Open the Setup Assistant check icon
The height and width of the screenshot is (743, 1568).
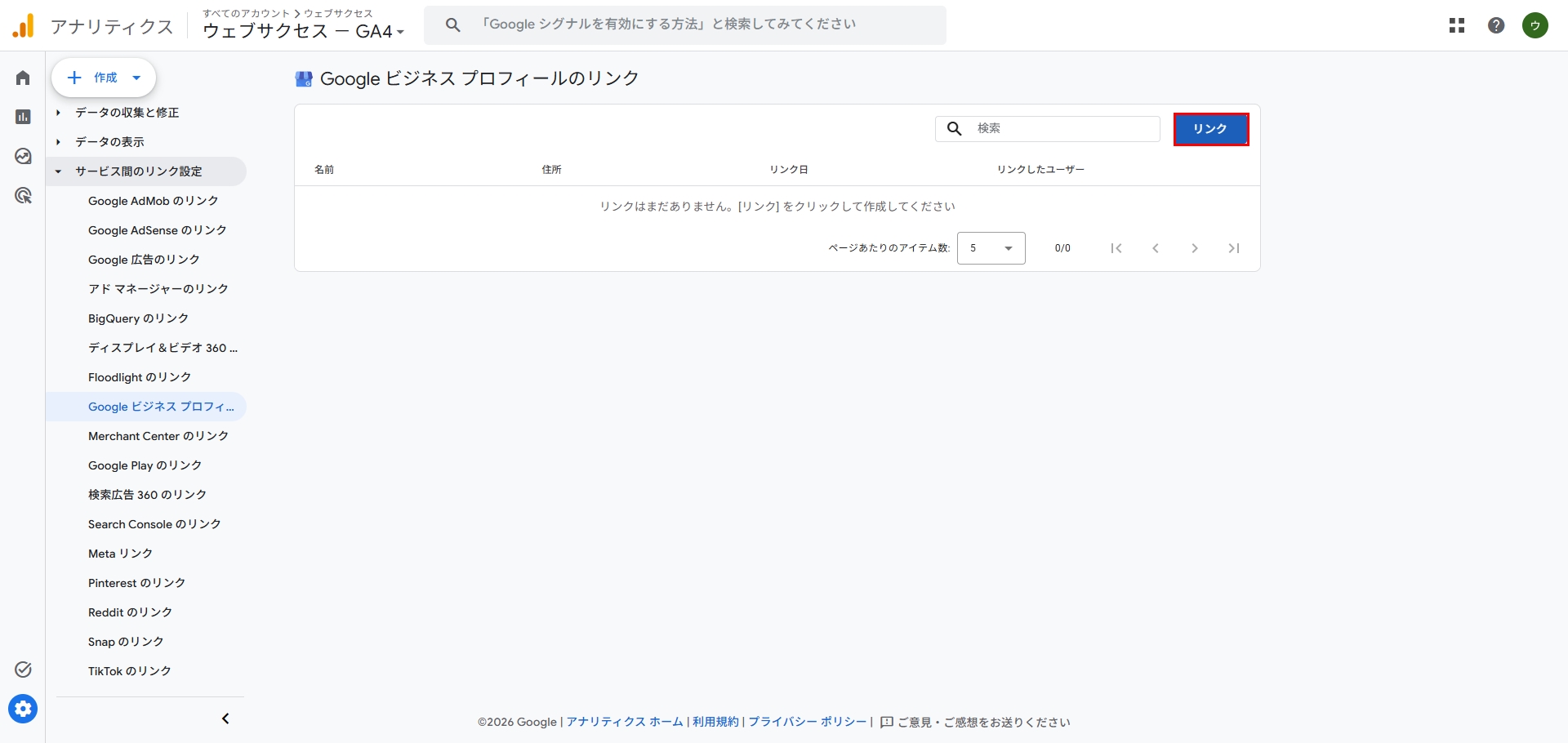(23, 670)
